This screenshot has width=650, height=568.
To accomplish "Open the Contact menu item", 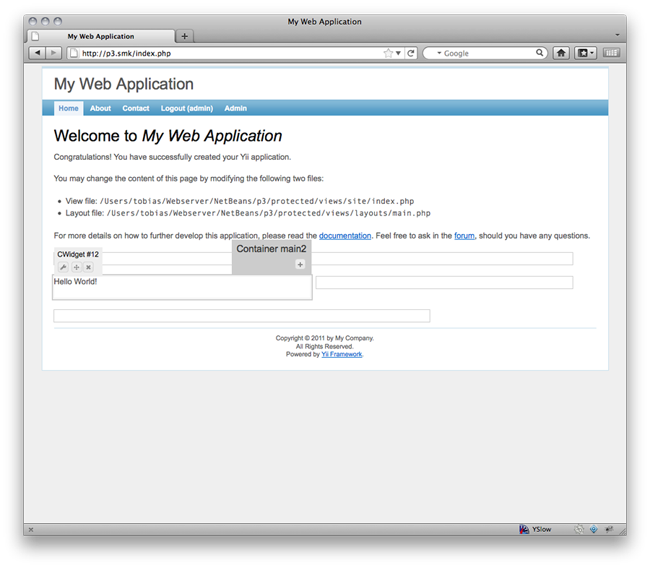I will [x=136, y=108].
